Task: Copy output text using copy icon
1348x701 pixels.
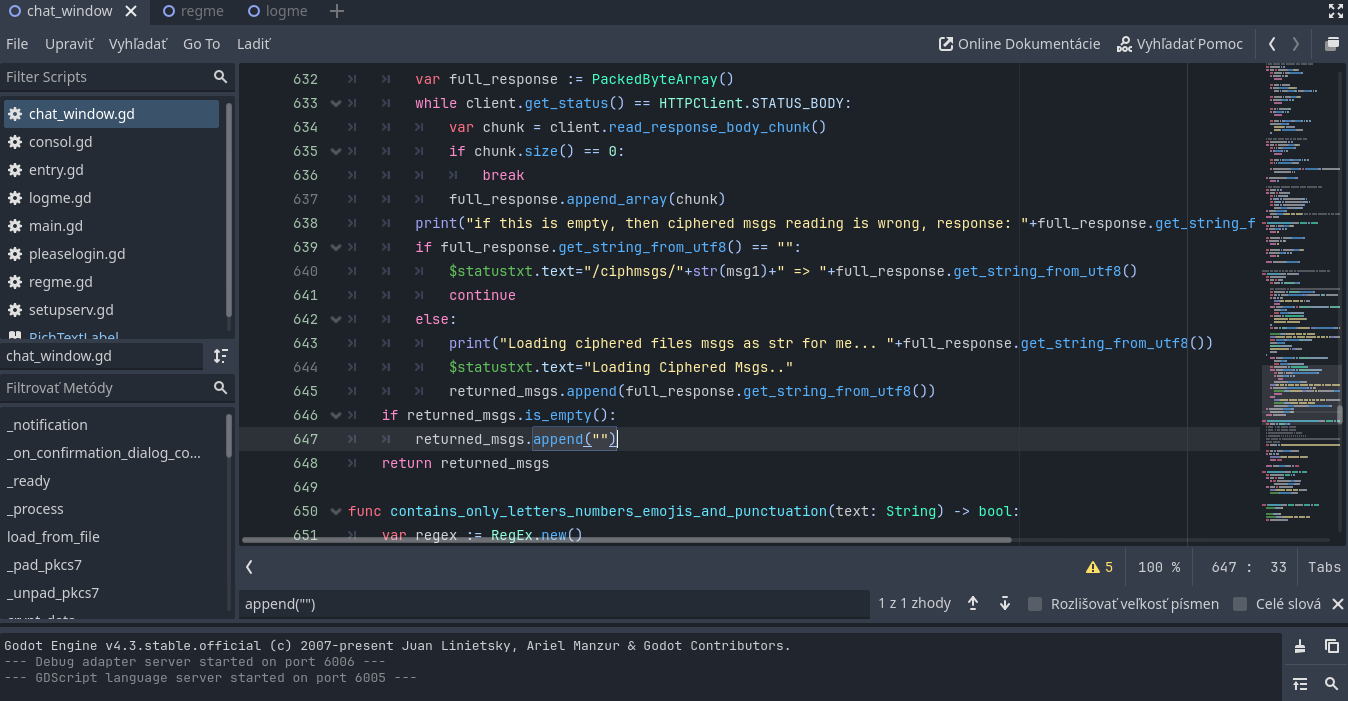Action: coord(1330,646)
